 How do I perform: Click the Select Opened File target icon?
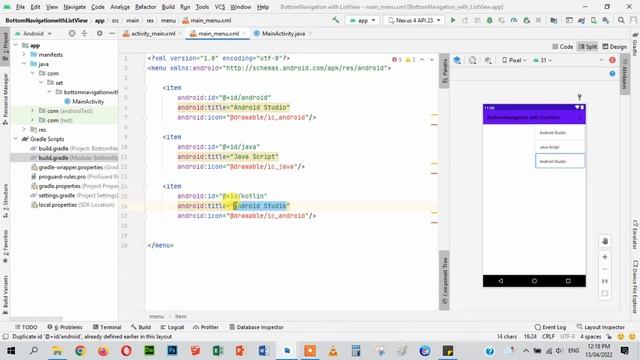point(72,33)
